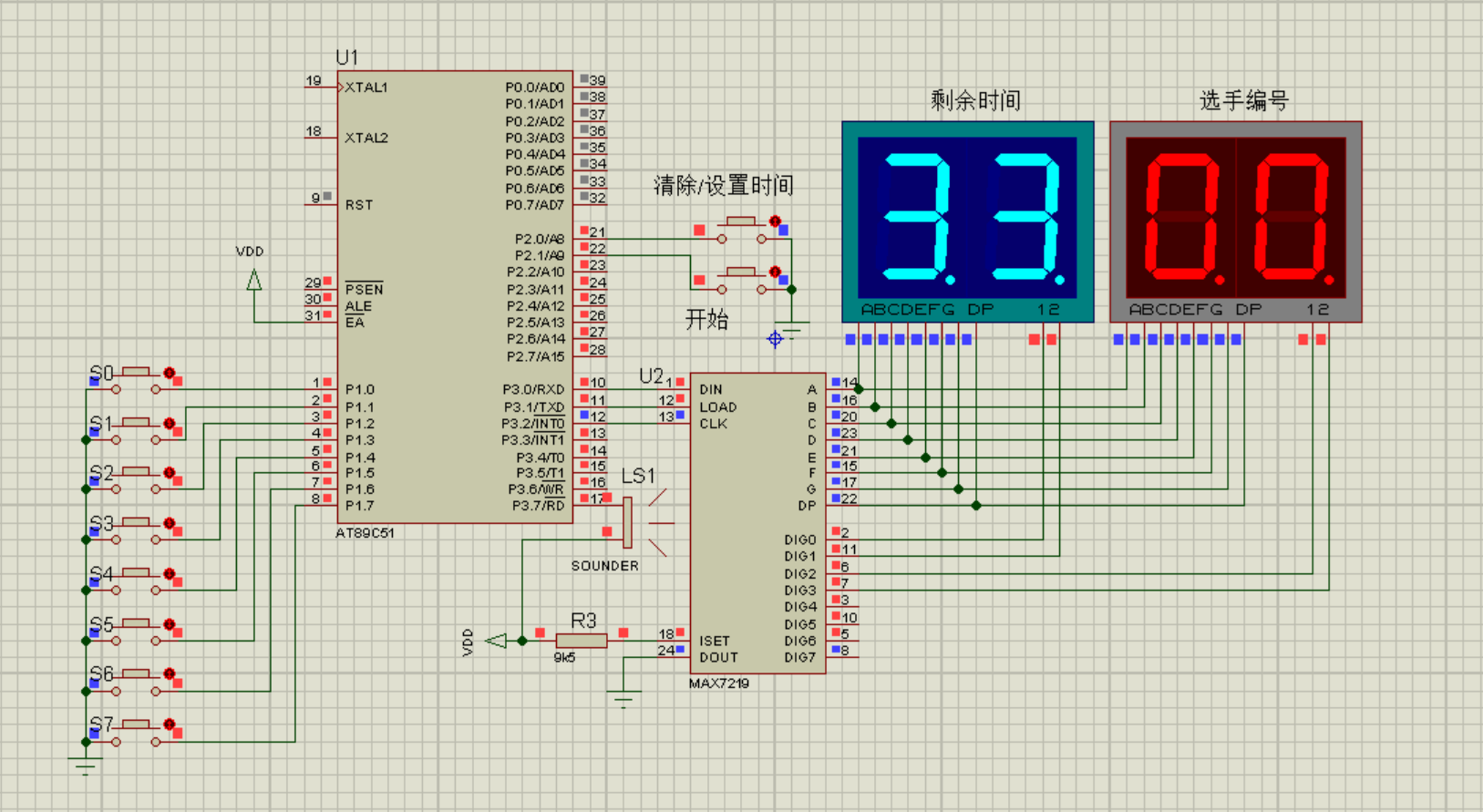This screenshot has height=812, width=1483.
Task: Select the ground symbol under DOUT wire
Action: point(623,700)
